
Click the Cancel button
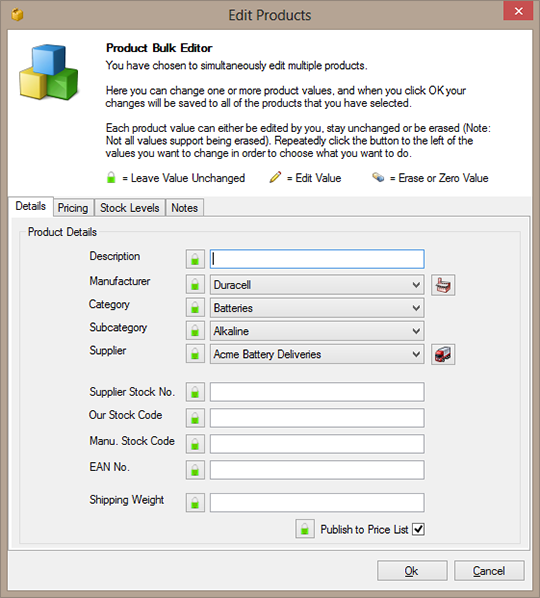pos(489,571)
